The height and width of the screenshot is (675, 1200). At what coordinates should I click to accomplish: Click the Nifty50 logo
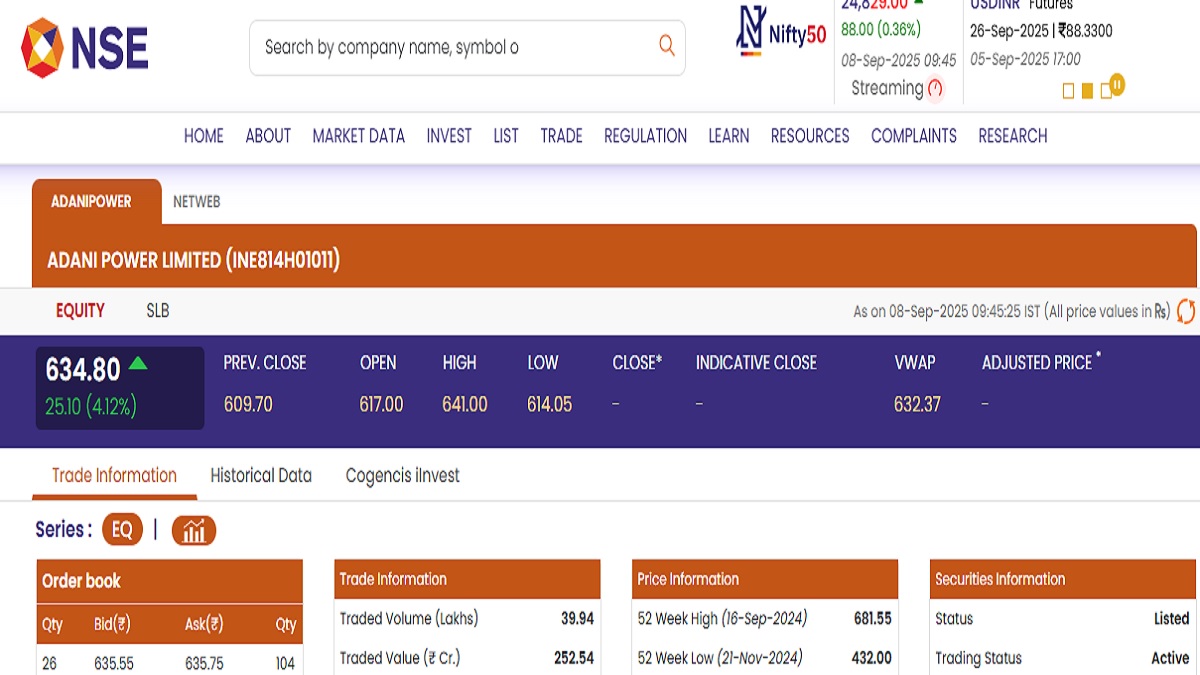click(x=781, y=30)
